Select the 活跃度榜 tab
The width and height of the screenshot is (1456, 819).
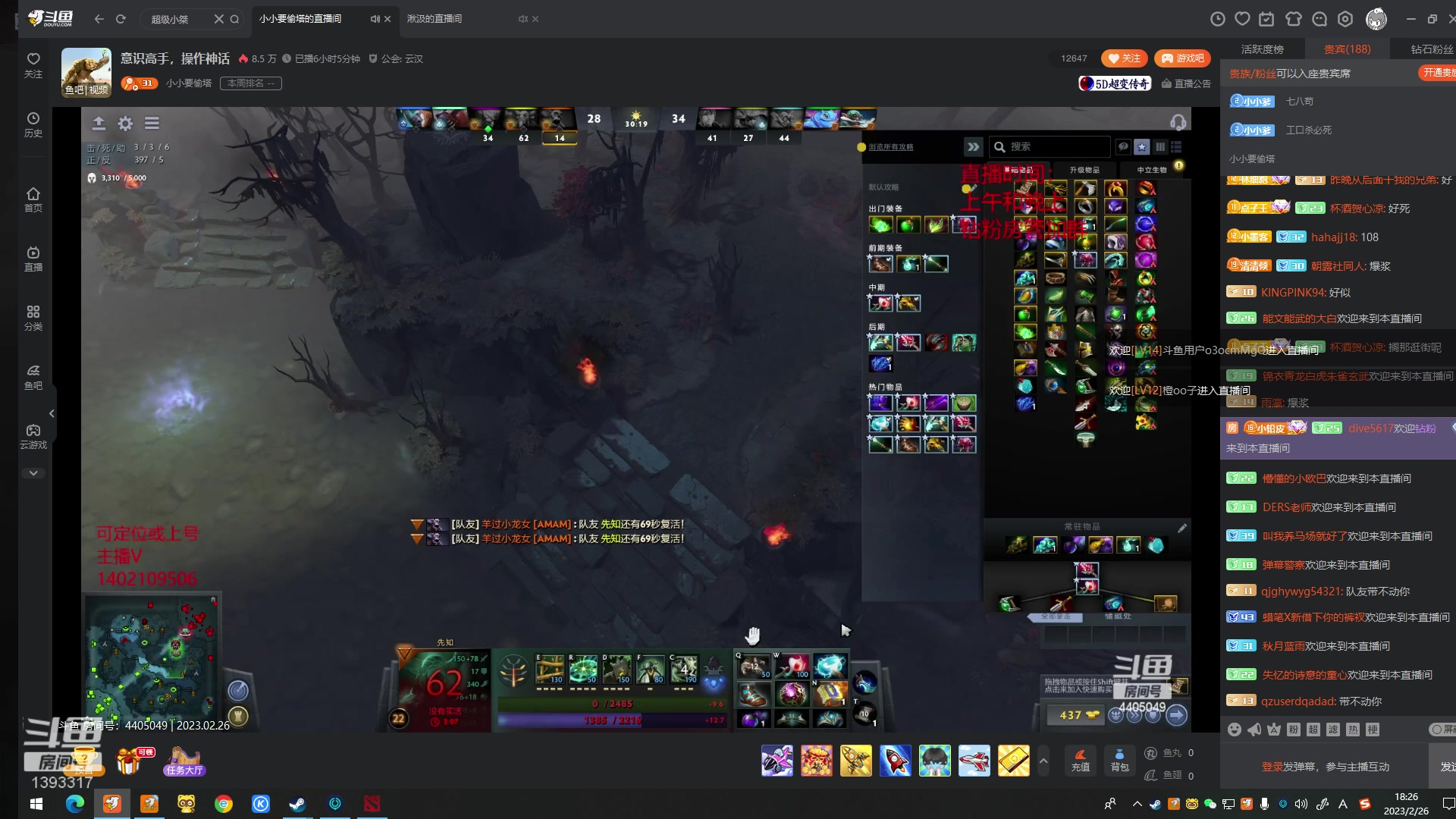pyautogui.click(x=1263, y=49)
